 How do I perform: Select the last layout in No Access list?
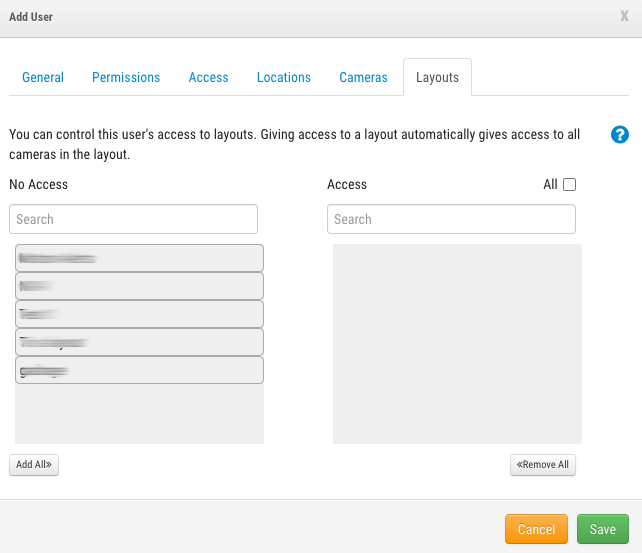tap(139, 370)
